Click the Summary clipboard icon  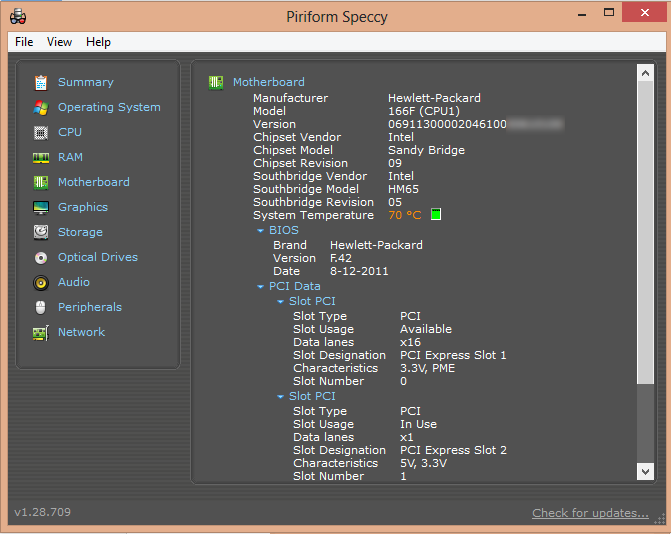pos(41,83)
